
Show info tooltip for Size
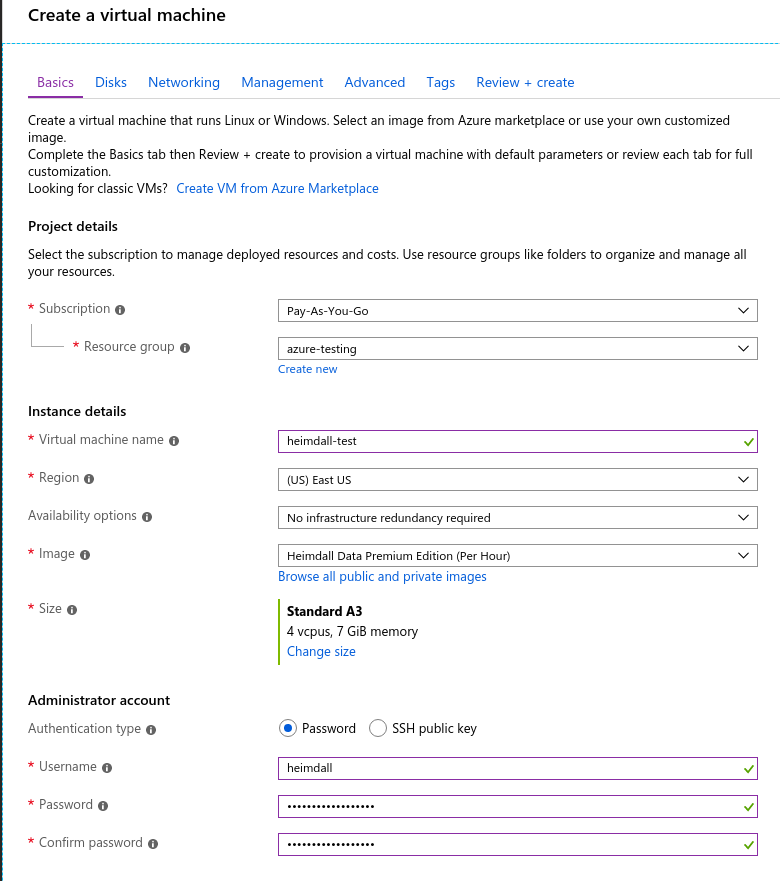(x=72, y=610)
